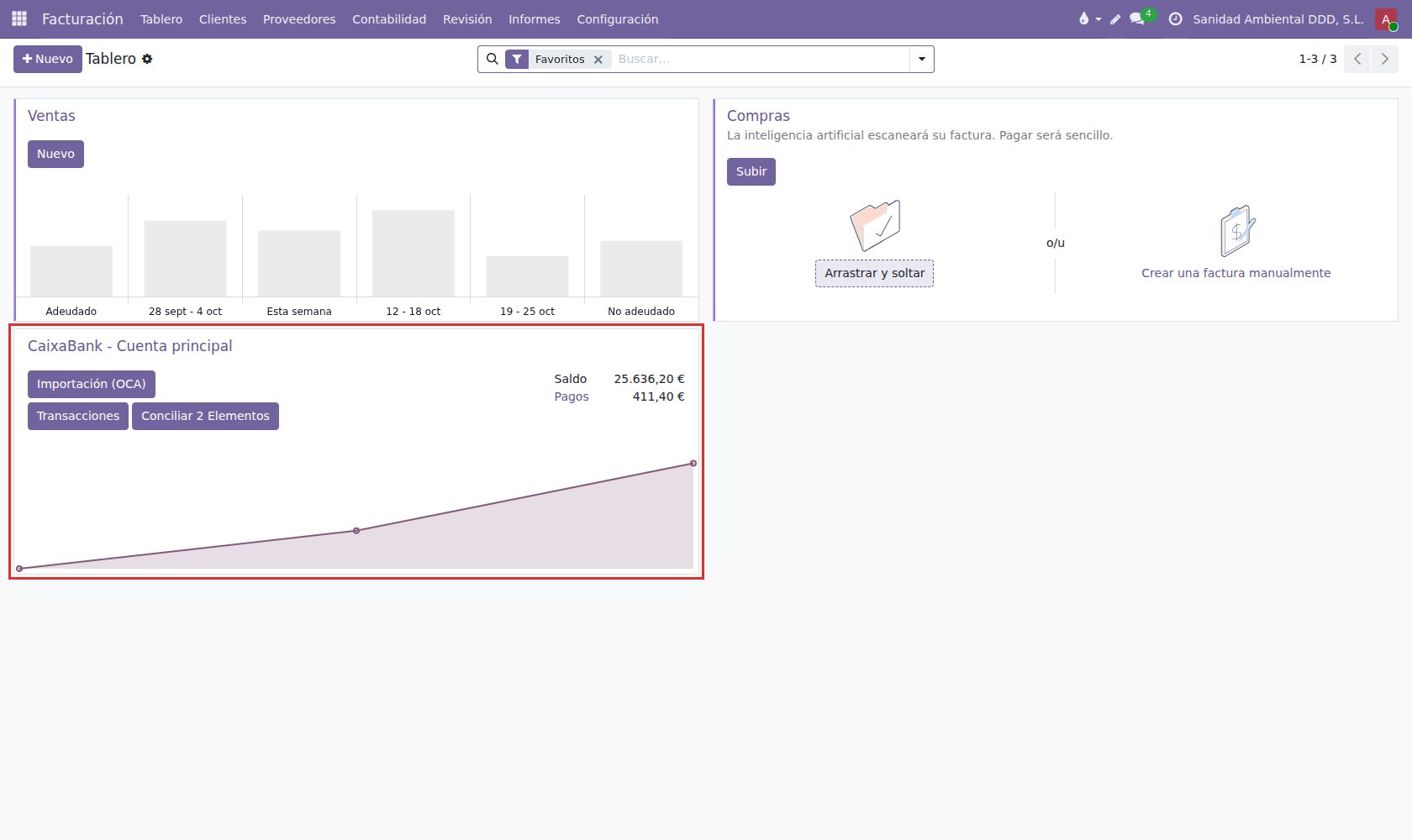Viewport: 1412px width, 840px height.
Task: Click the pencil edit icon in navbar
Action: (x=1115, y=19)
